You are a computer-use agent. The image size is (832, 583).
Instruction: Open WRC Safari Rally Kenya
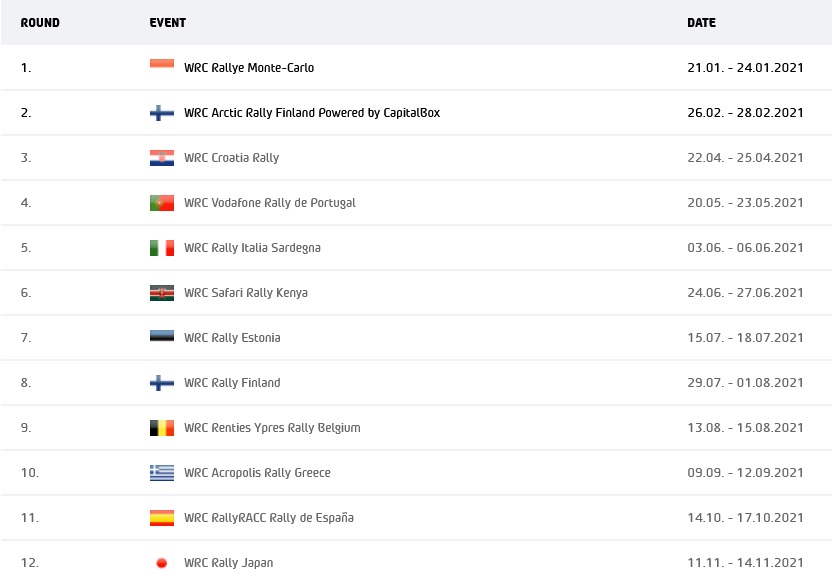click(246, 293)
